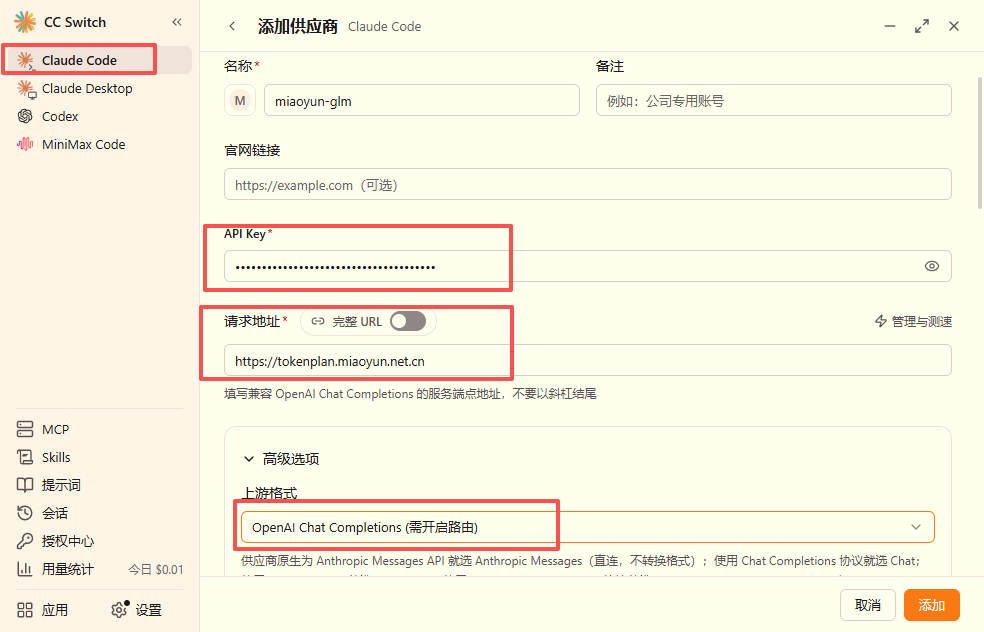Toggle the 完整 URL switch
Viewport: 984px width, 632px height.
tap(408, 321)
